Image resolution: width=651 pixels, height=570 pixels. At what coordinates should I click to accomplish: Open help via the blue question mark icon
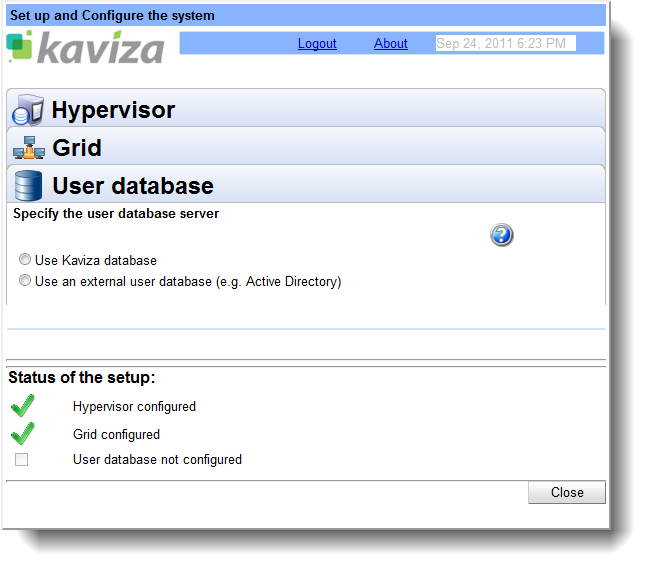click(x=501, y=235)
